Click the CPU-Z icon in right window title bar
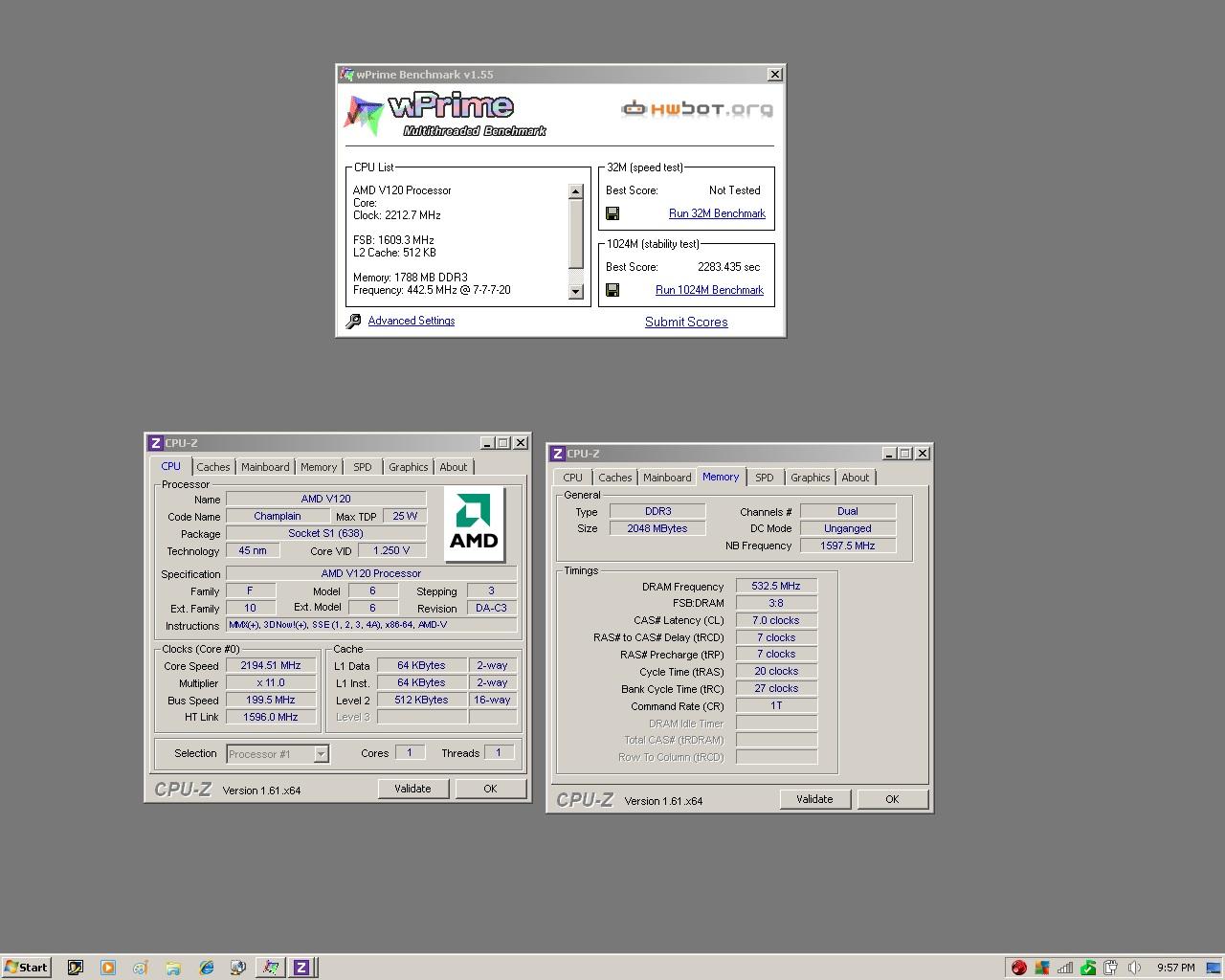1225x980 pixels. (x=557, y=454)
